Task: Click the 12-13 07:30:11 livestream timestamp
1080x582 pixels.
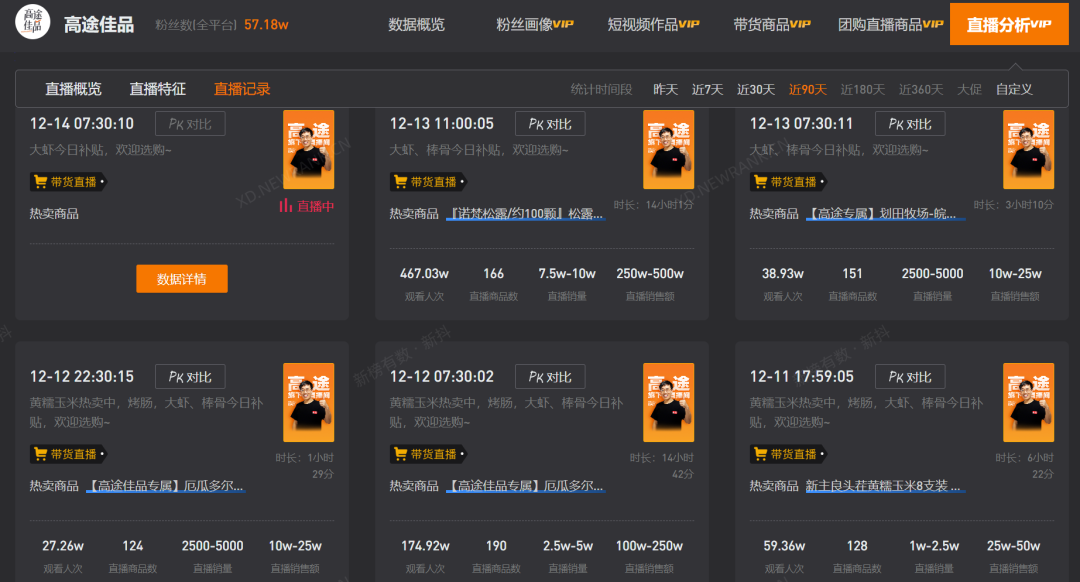Action: pos(802,124)
